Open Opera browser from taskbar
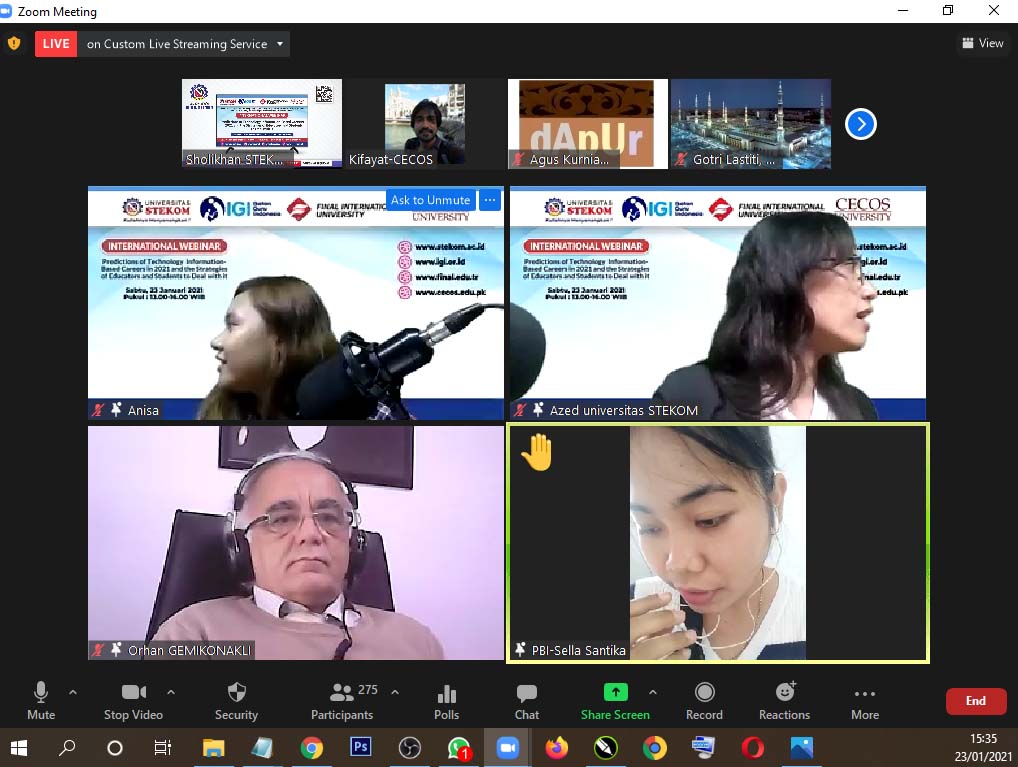 click(x=752, y=748)
